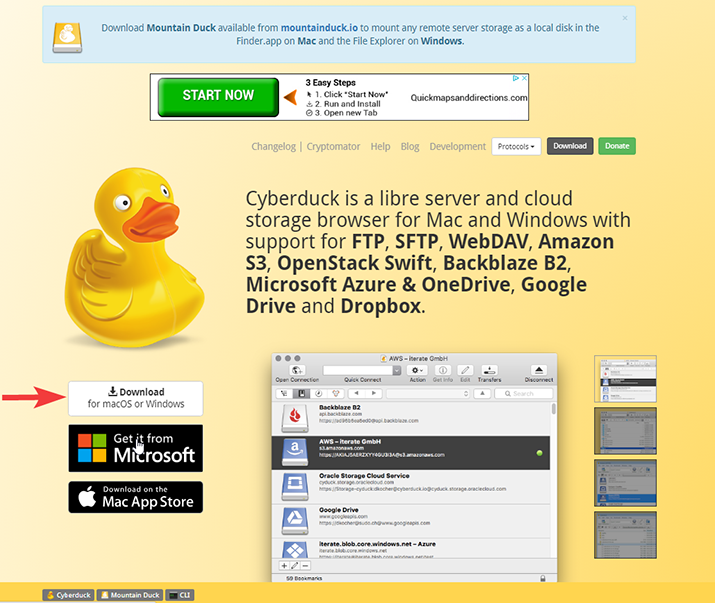Click the AdChoices triangle icon
The image size is (715, 603).
pos(516,78)
